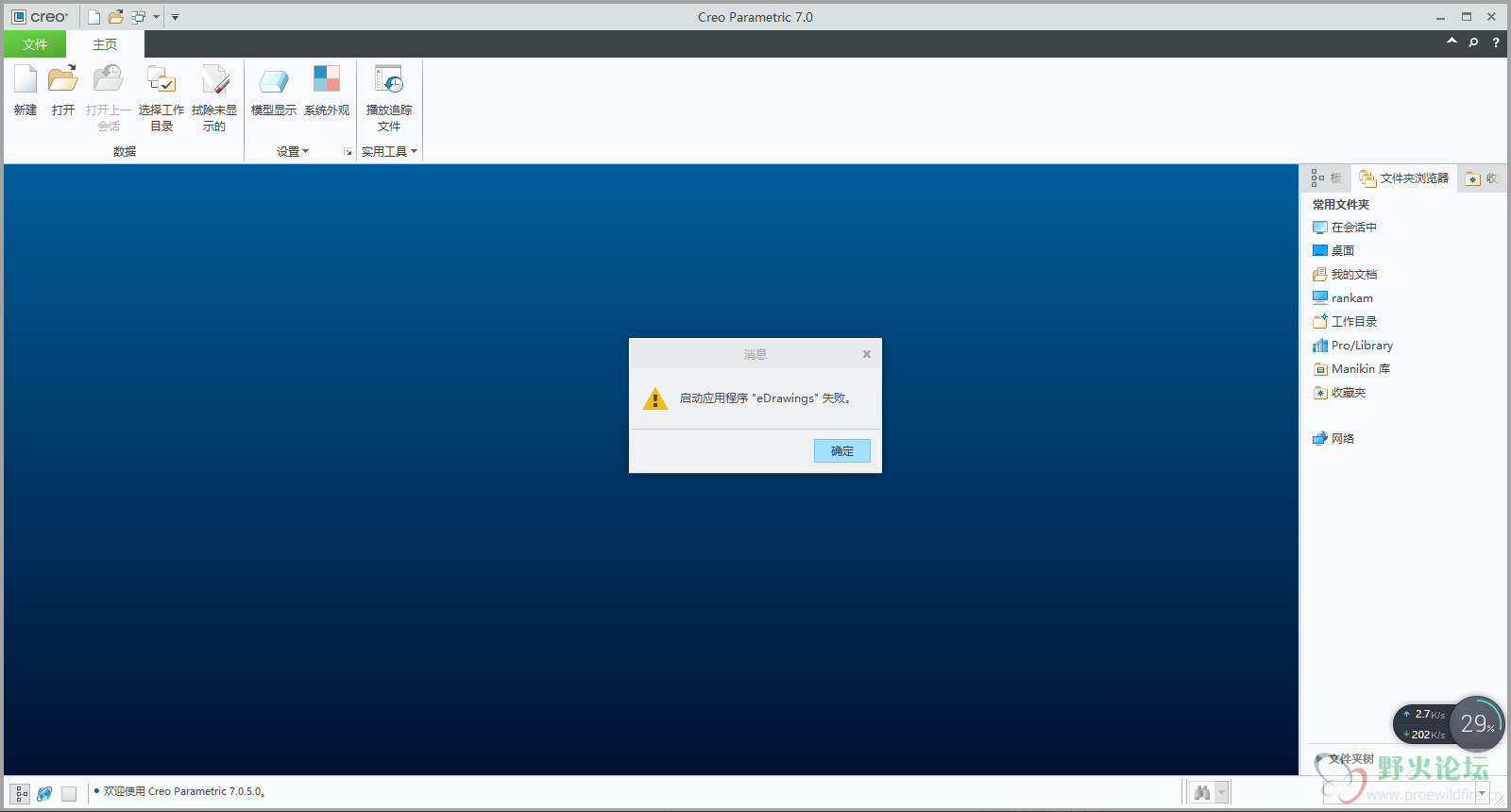This screenshot has width=1511, height=812.
Task: Expand the 文件夹树 folder tree section
Action: (1319, 759)
